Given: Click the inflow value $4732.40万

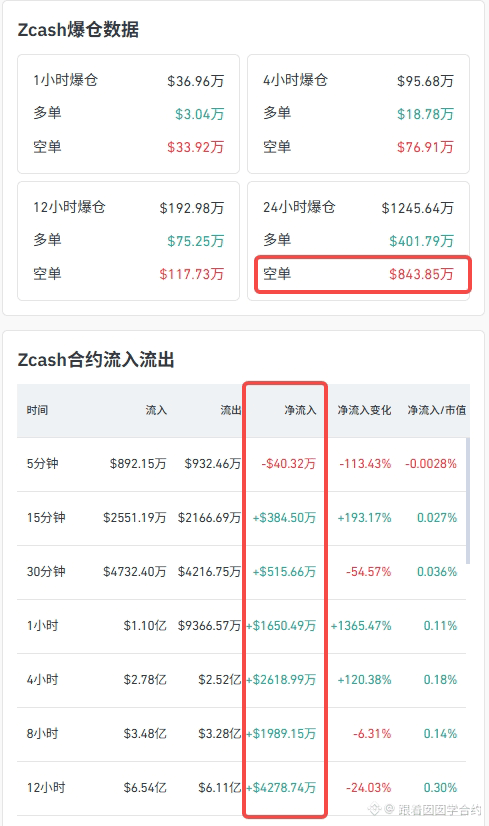Looking at the screenshot, I should coord(135,572).
